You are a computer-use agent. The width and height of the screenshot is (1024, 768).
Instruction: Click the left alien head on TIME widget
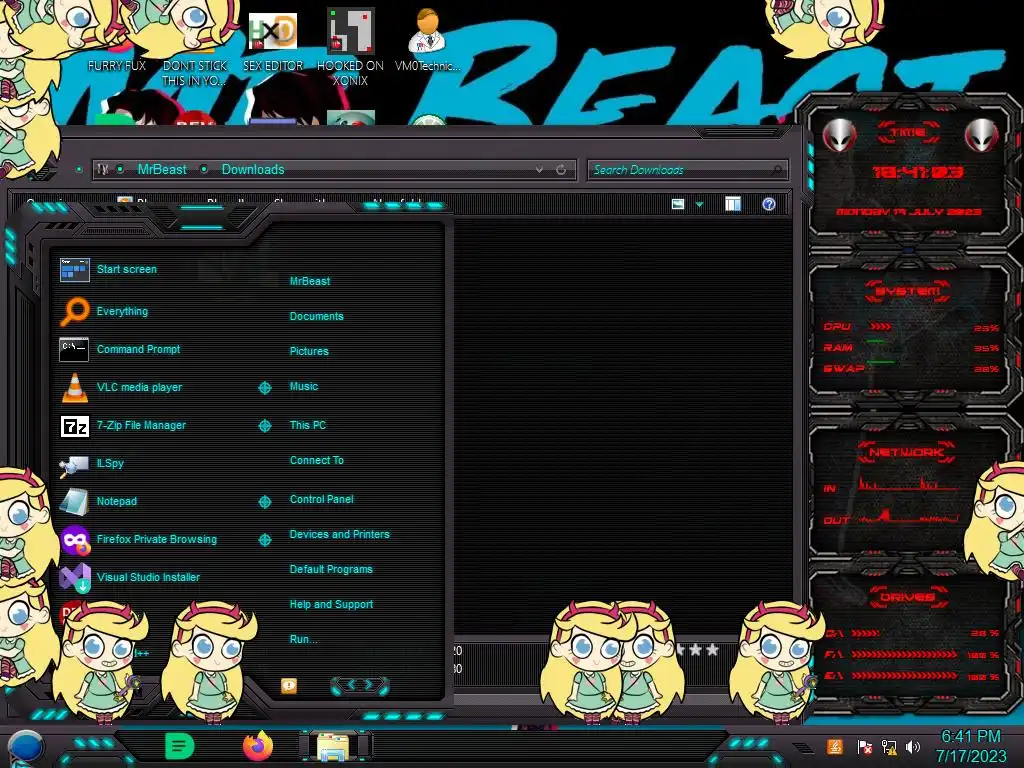point(839,135)
